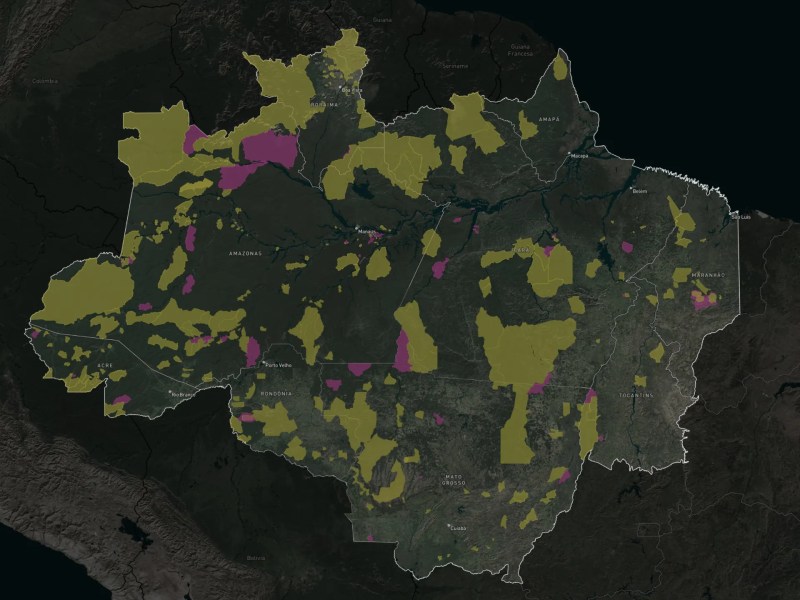This screenshot has width=800, height=600.
Task: Select the Rondônia state label
Action: coord(276,394)
